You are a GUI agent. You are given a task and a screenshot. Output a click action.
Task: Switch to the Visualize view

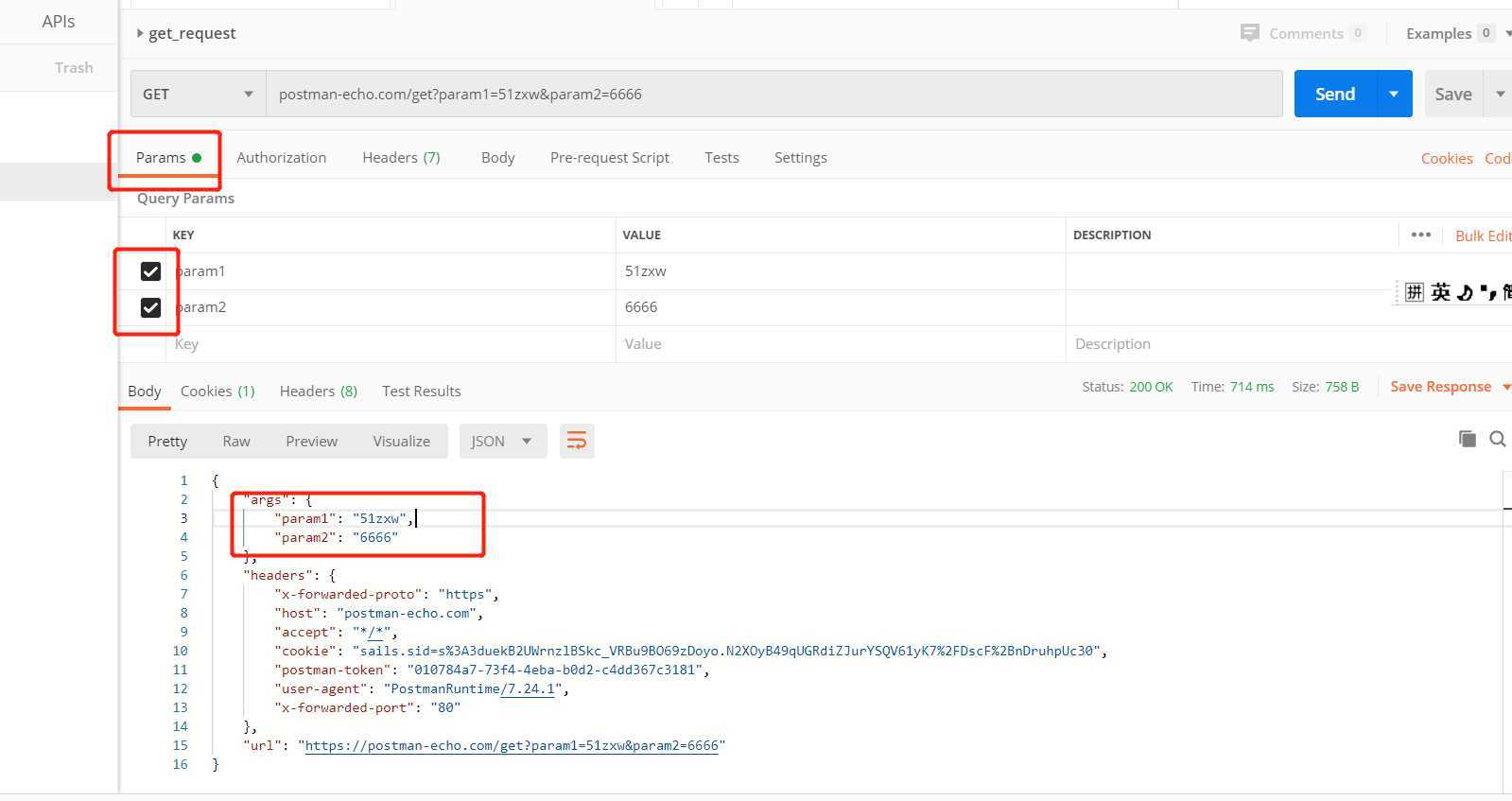coord(401,442)
